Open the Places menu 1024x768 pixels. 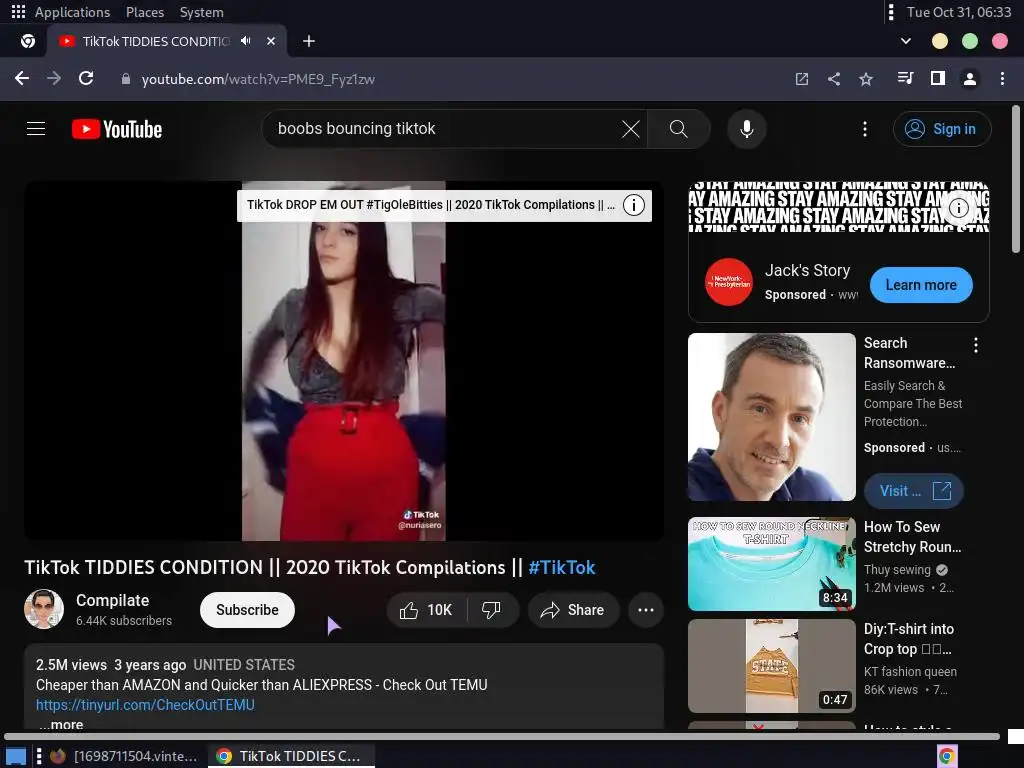pyautogui.click(x=144, y=12)
